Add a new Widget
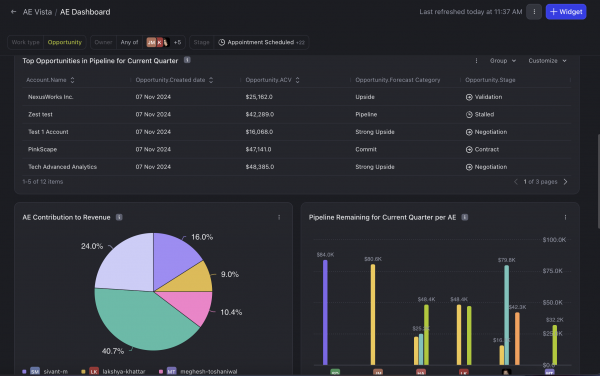The width and height of the screenshot is (600, 376). coord(566,12)
